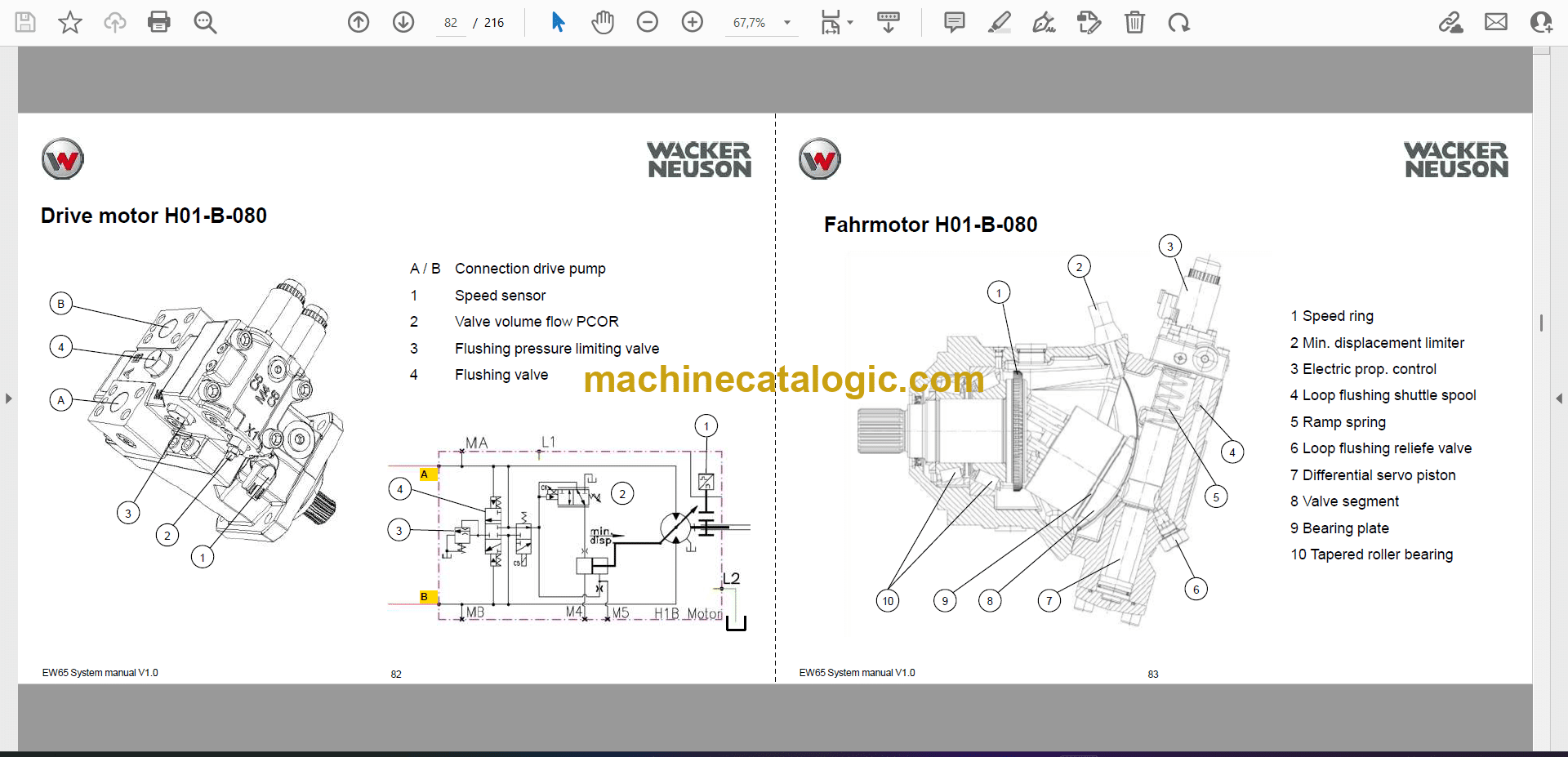Zoom in with the plus icon
1568x757 pixels.
pos(693,22)
